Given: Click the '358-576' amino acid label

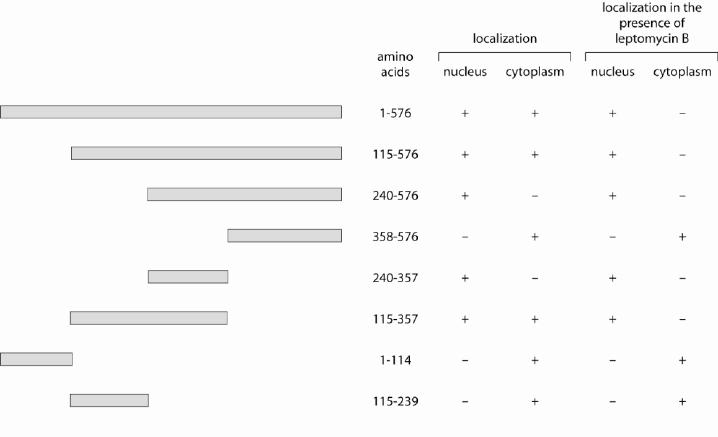Looking at the screenshot, I should click(395, 237).
